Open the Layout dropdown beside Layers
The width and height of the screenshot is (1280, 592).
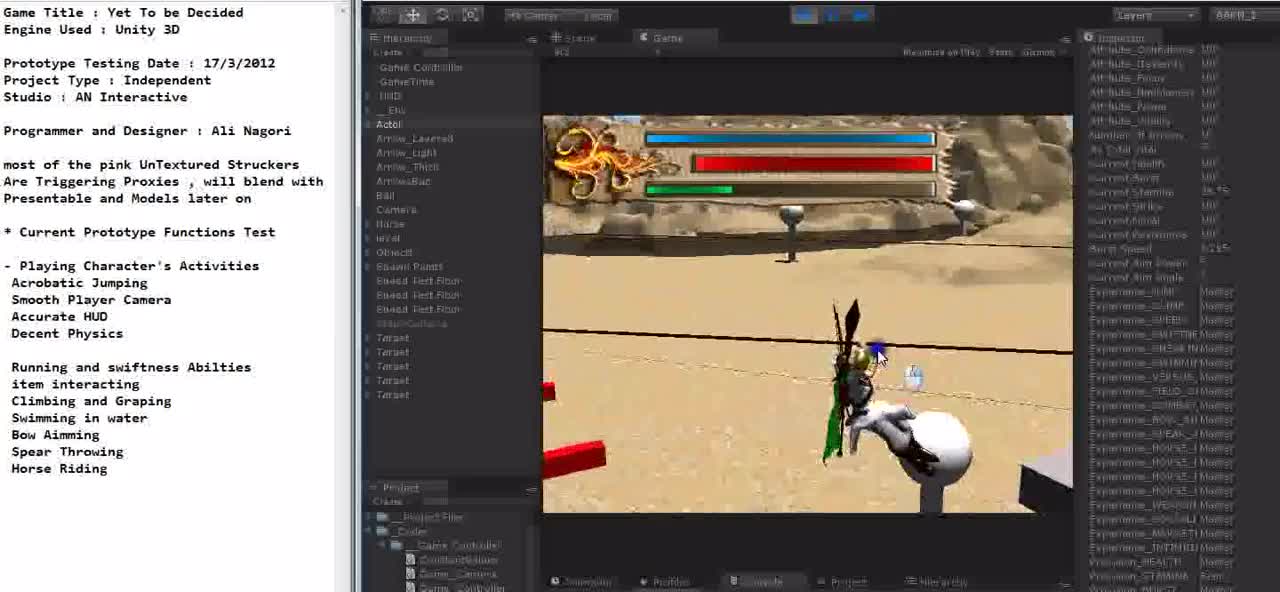pos(1243,15)
